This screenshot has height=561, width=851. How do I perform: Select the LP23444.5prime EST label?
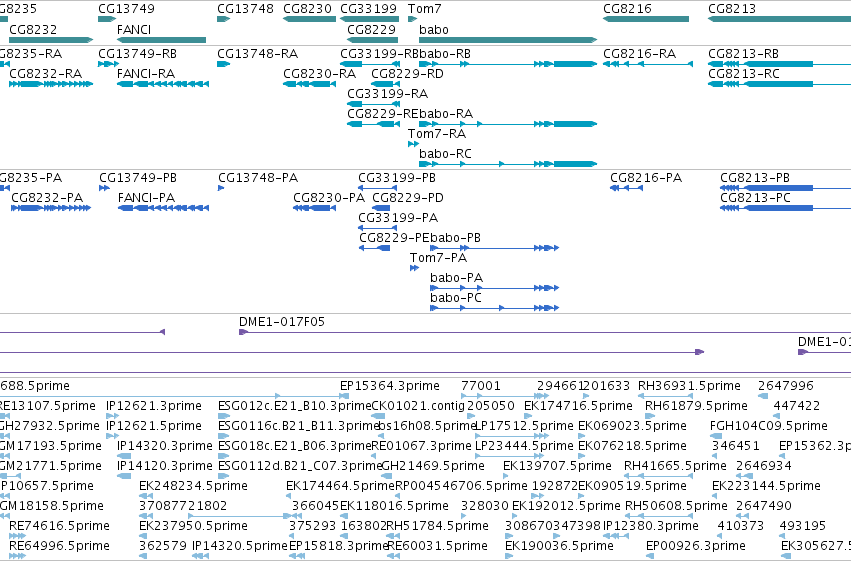click(524, 446)
